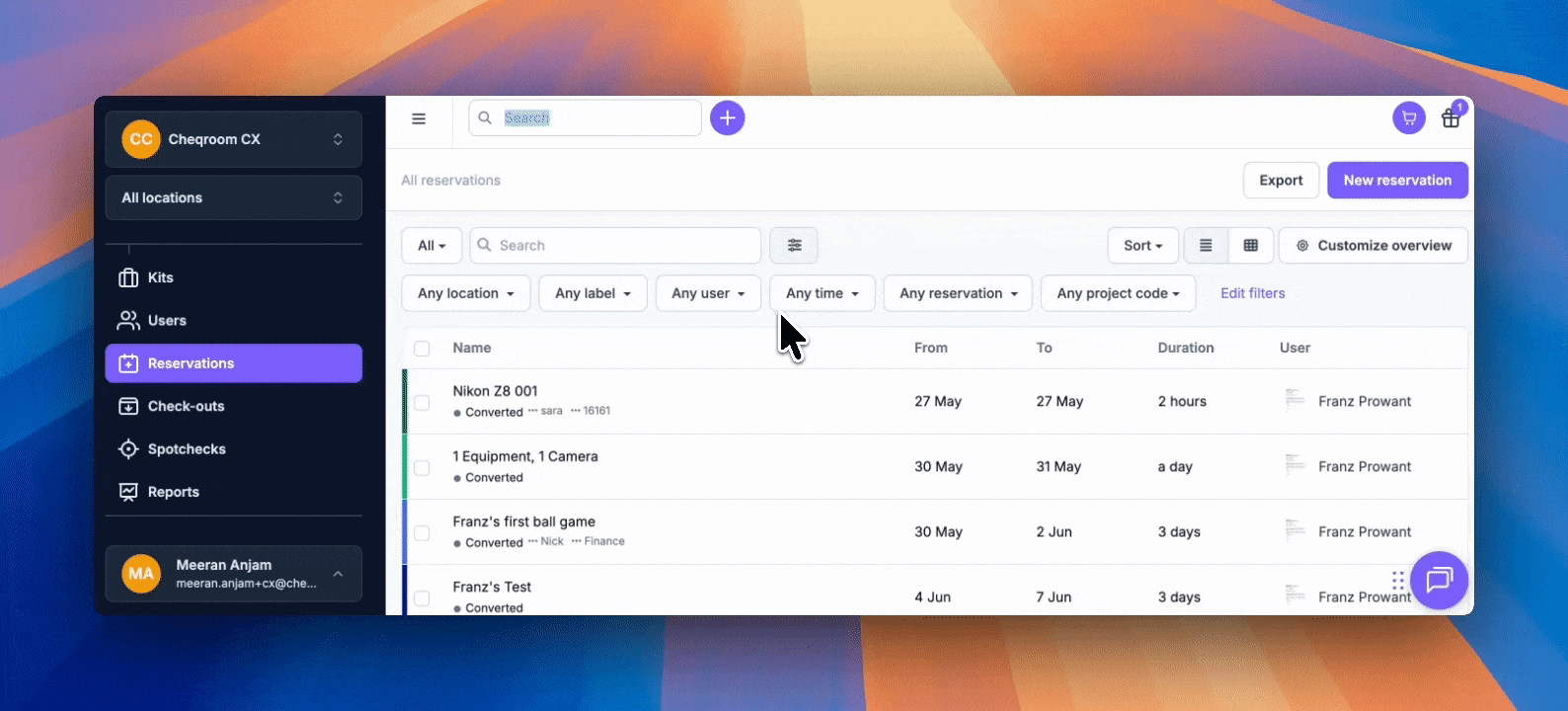Check the select-all header checkbox
1568x711 pixels.
[x=422, y=349]
